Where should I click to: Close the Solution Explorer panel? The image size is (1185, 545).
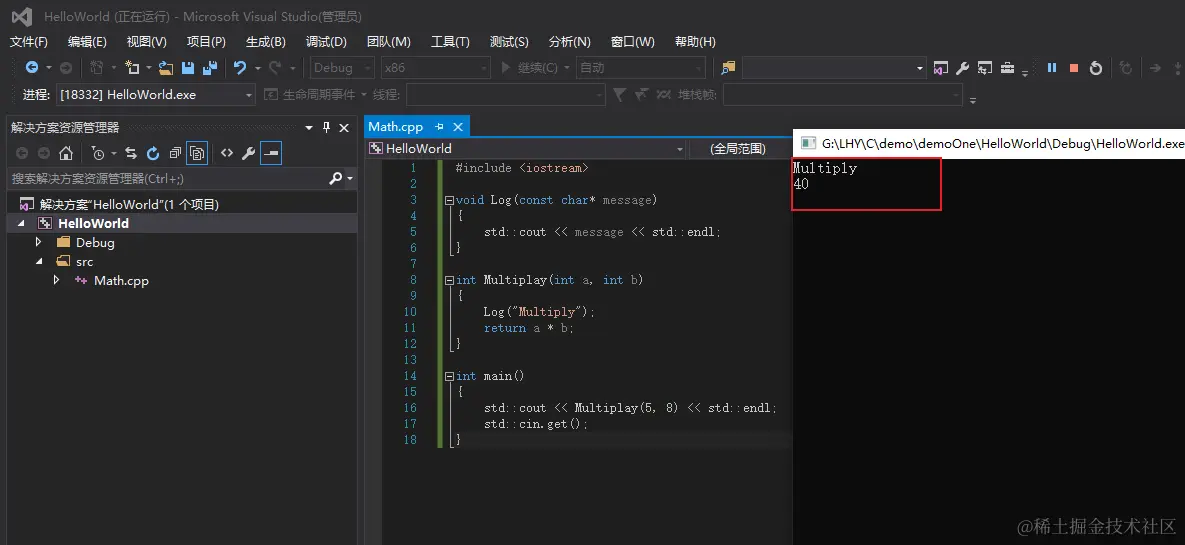pos(344,127)
